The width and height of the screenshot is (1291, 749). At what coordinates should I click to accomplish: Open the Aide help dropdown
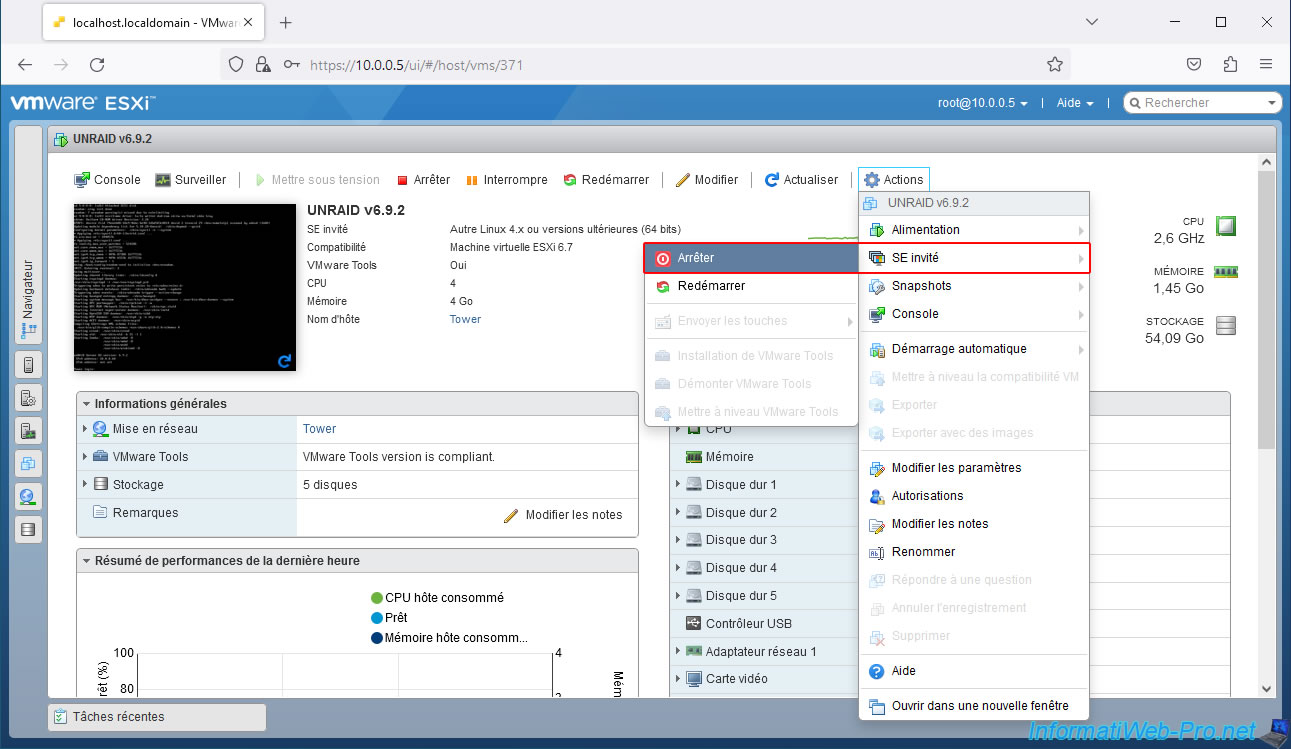[1074, 103]
